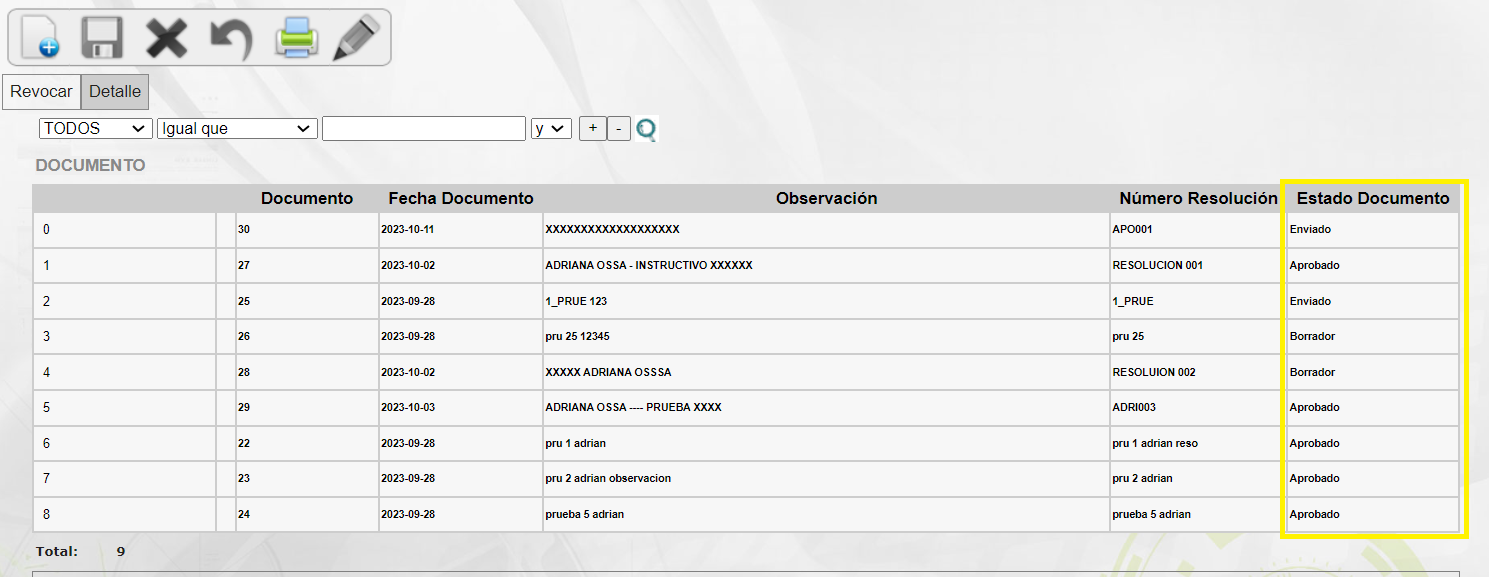This screenshot has height=577, width=1489.
Task: Click the new document icon
Action: tap(40, 38)
